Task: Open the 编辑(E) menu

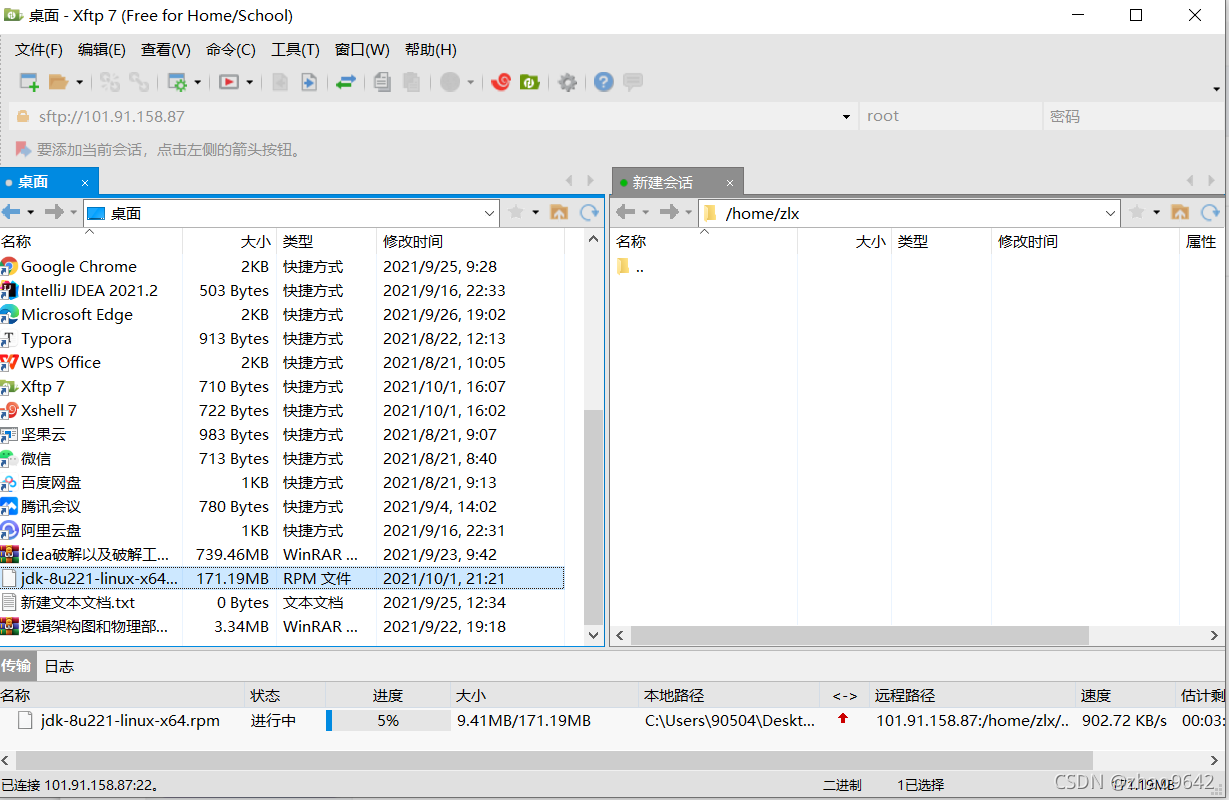Action: 102,50
